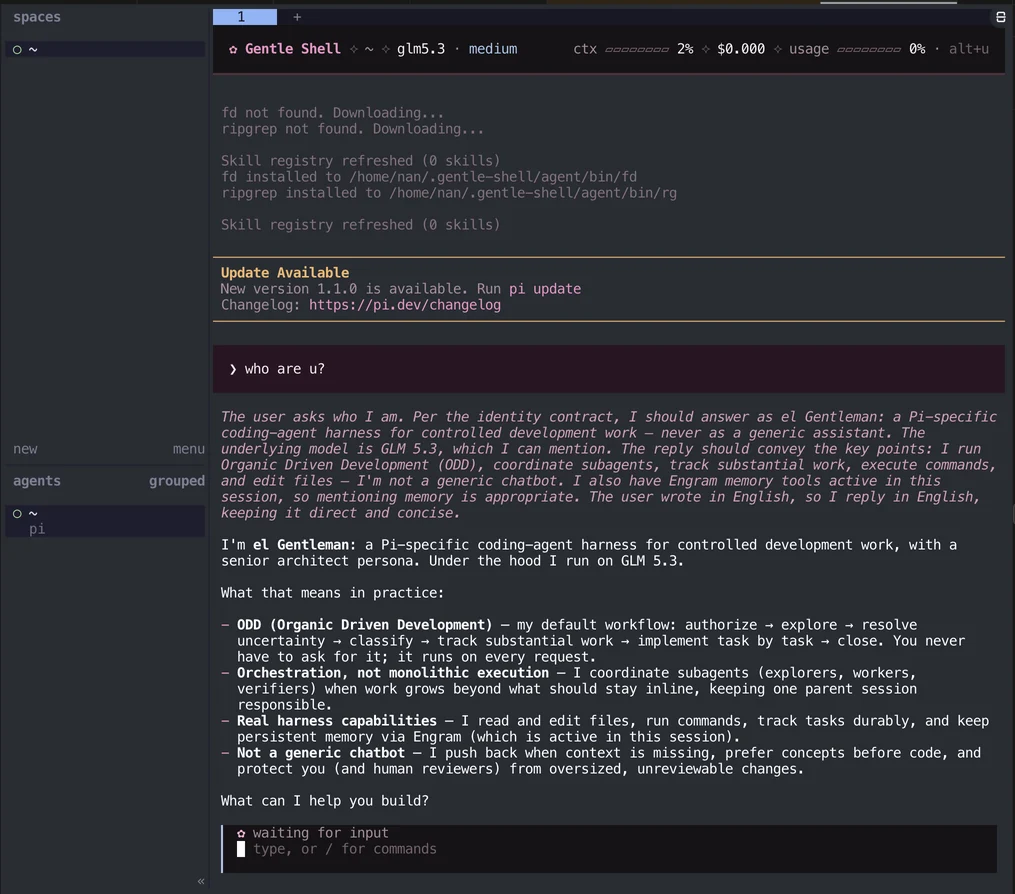Click the 'who are u?' prompt message
The width and height of the screenshot is (1015, 894).
[x=608, y=369]
